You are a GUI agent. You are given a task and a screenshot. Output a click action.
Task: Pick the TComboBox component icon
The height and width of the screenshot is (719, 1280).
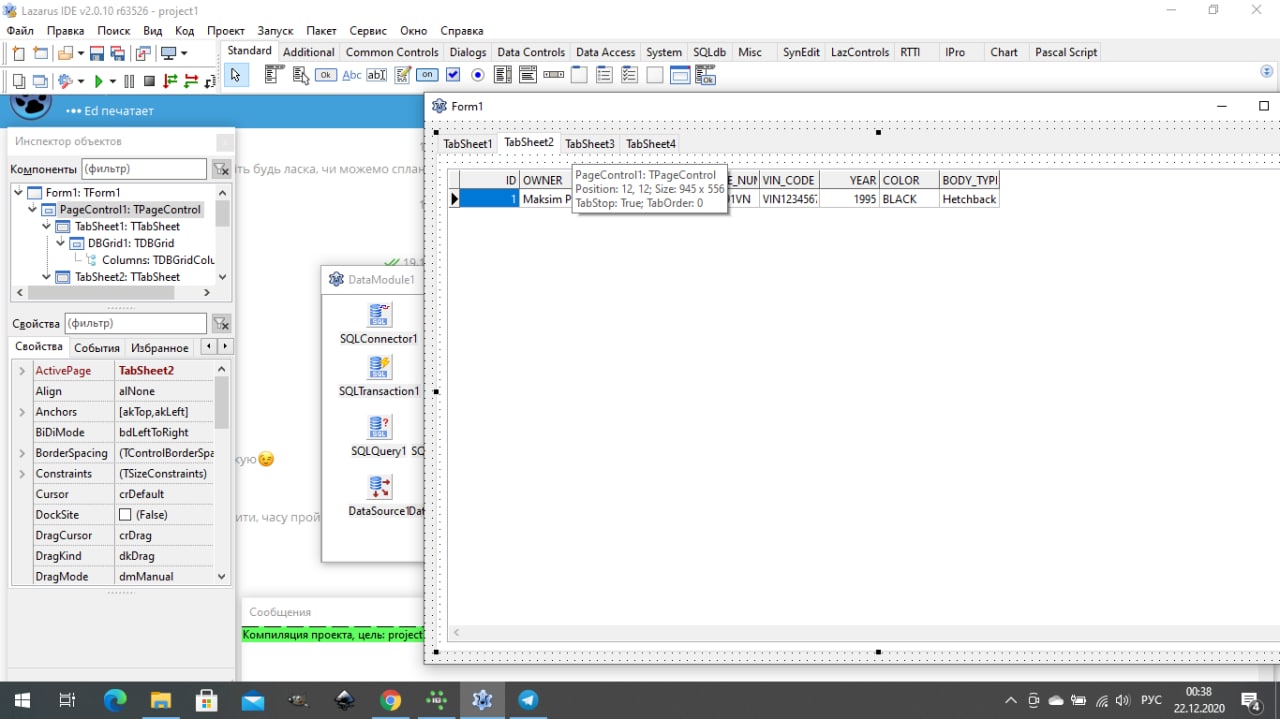pyautogui.click(x=528, y=75)
